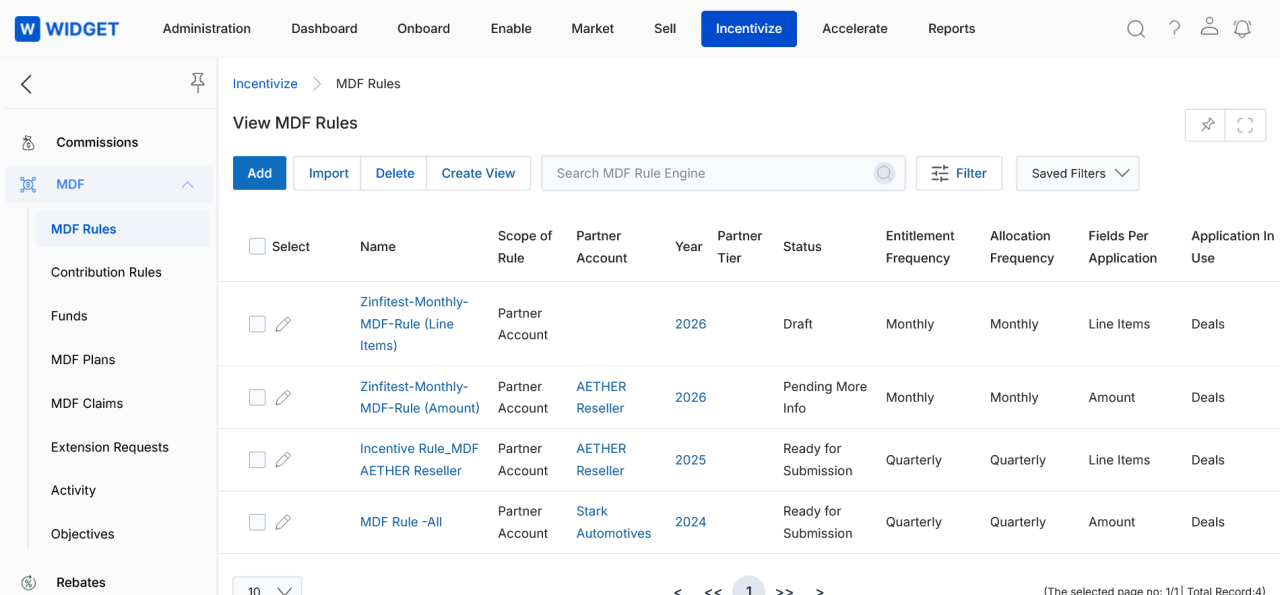
Task: Collapse the sidebar with the back arrow
Action: point(27,84)
